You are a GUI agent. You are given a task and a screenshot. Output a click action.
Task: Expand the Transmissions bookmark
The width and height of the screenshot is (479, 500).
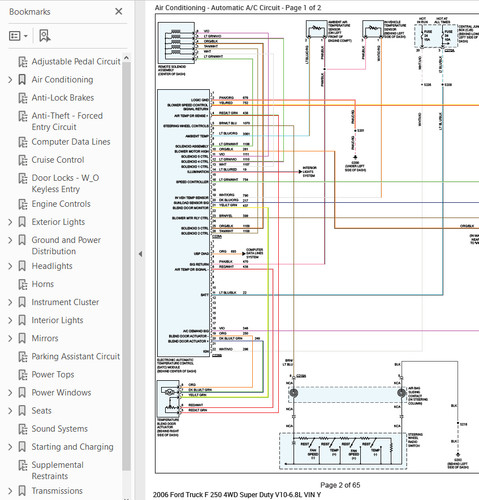pyautogui.click(x=10, y=491)
